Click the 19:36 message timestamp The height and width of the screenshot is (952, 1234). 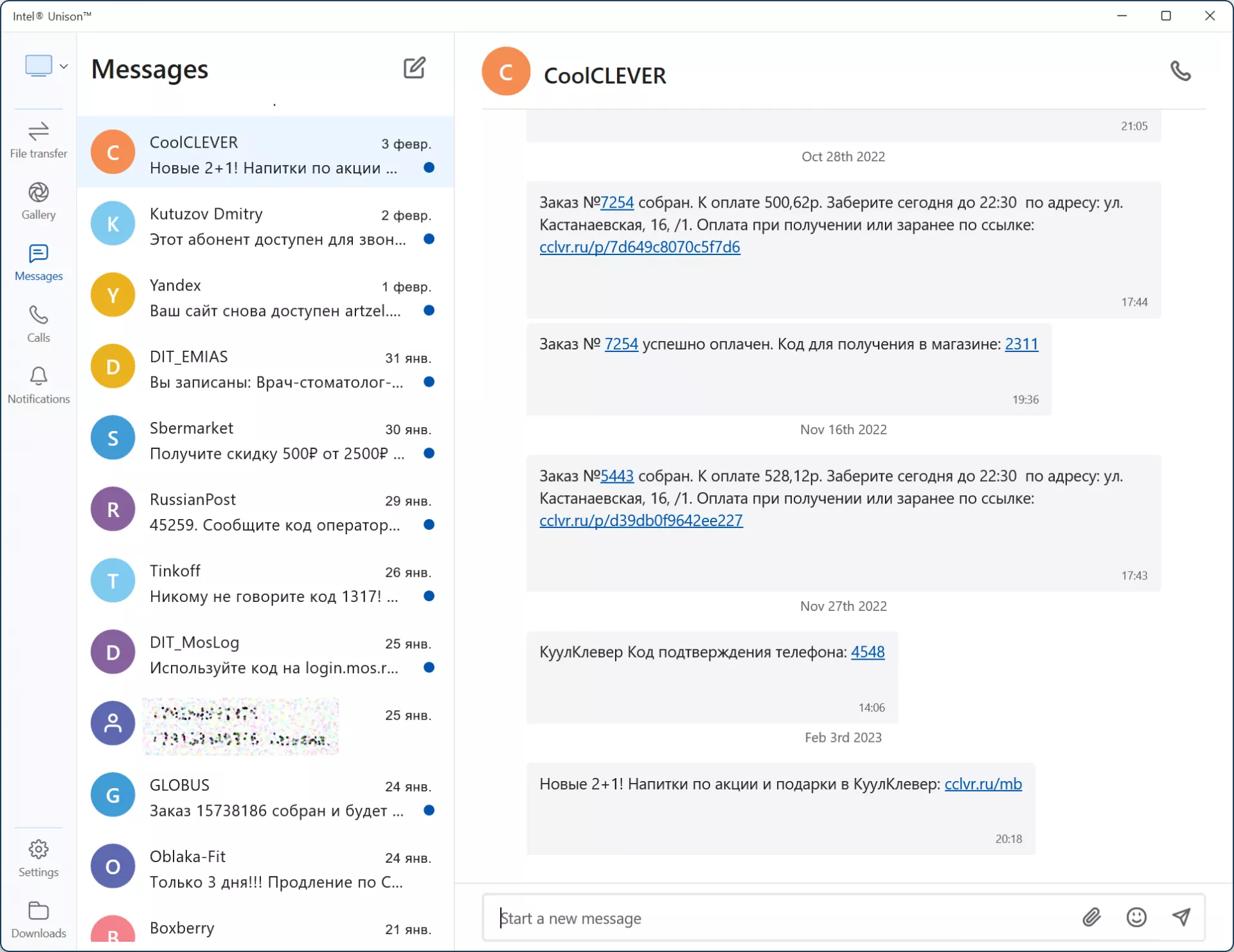[x=1025, y=400]
